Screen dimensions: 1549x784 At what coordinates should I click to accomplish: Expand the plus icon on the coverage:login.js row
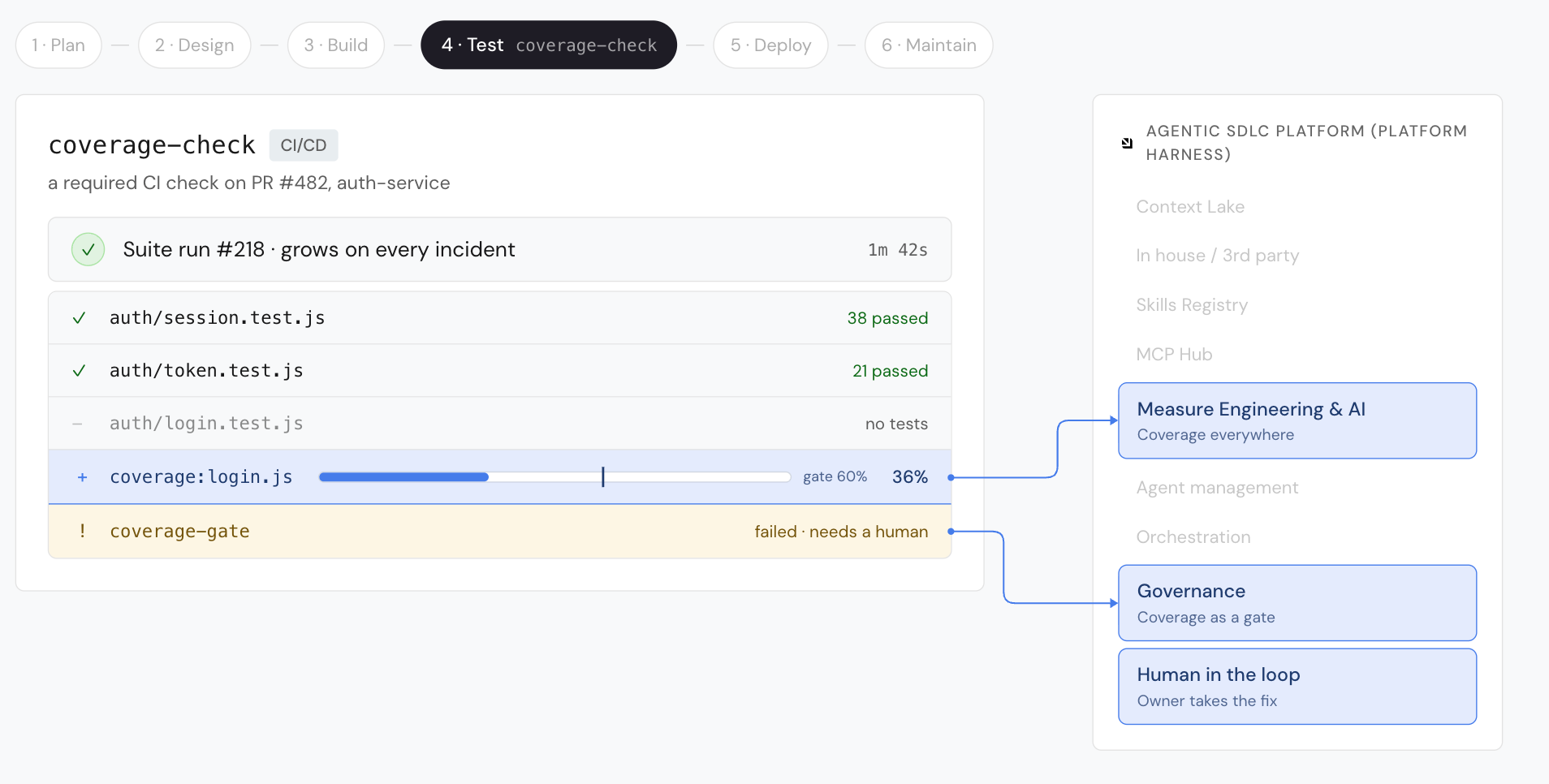pyautogui.click(x=82, y=477)
